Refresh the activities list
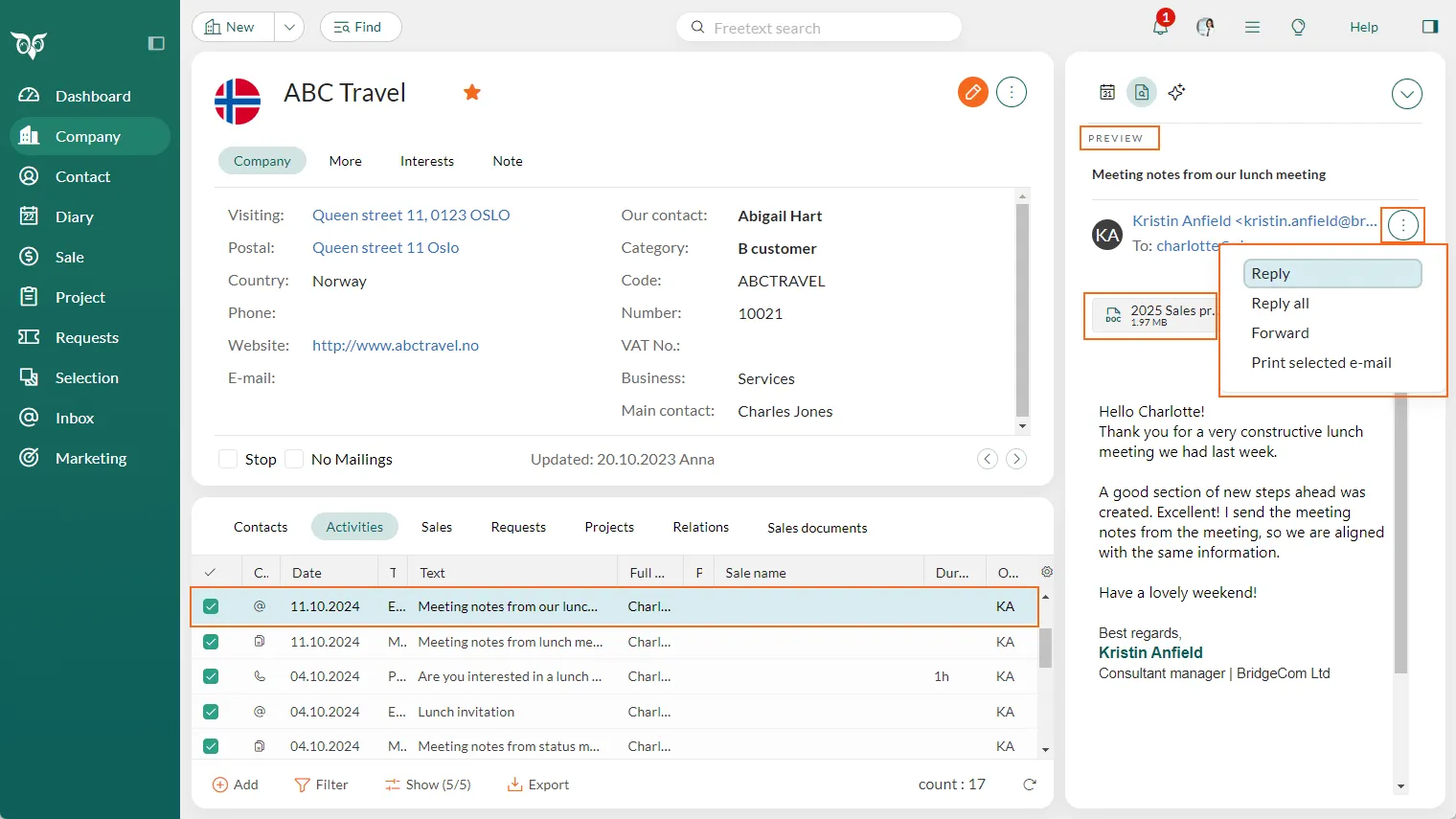Screen dimensions: 1456x819 1030,785
